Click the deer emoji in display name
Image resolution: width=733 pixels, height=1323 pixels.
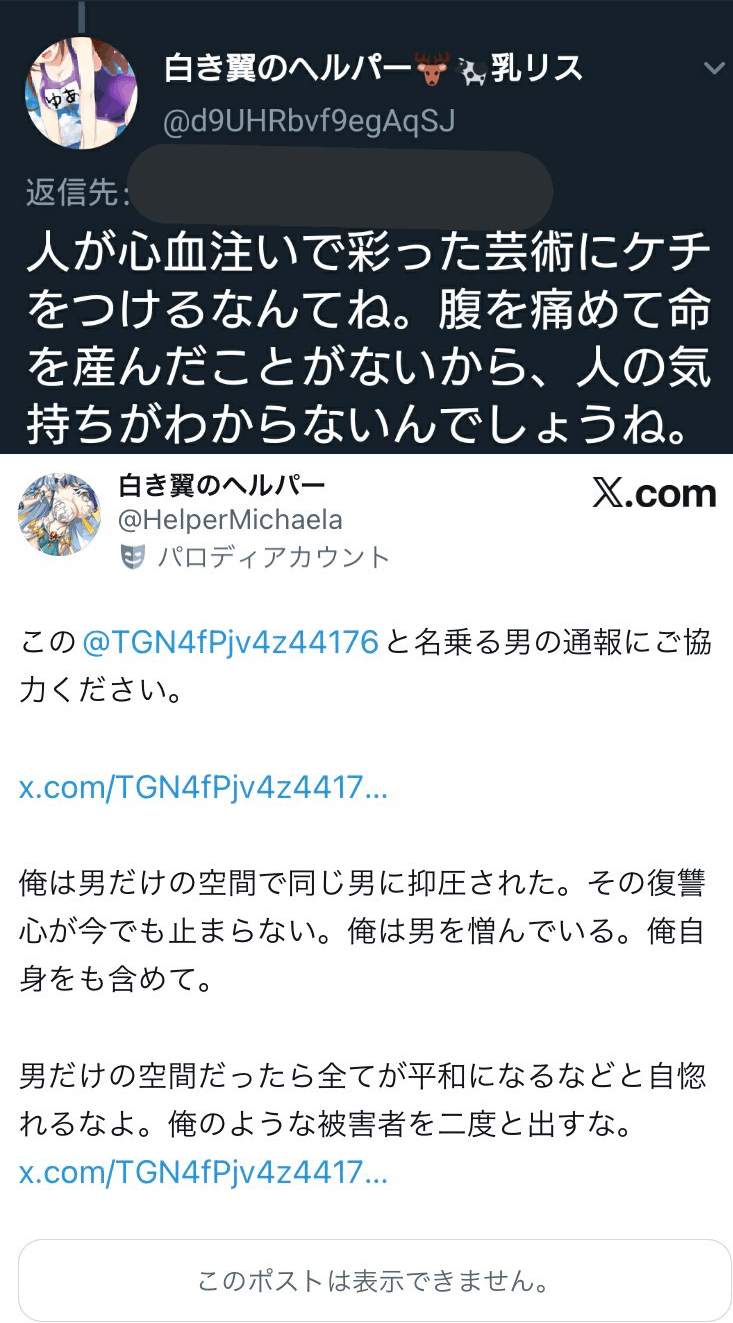coord(432,69)
